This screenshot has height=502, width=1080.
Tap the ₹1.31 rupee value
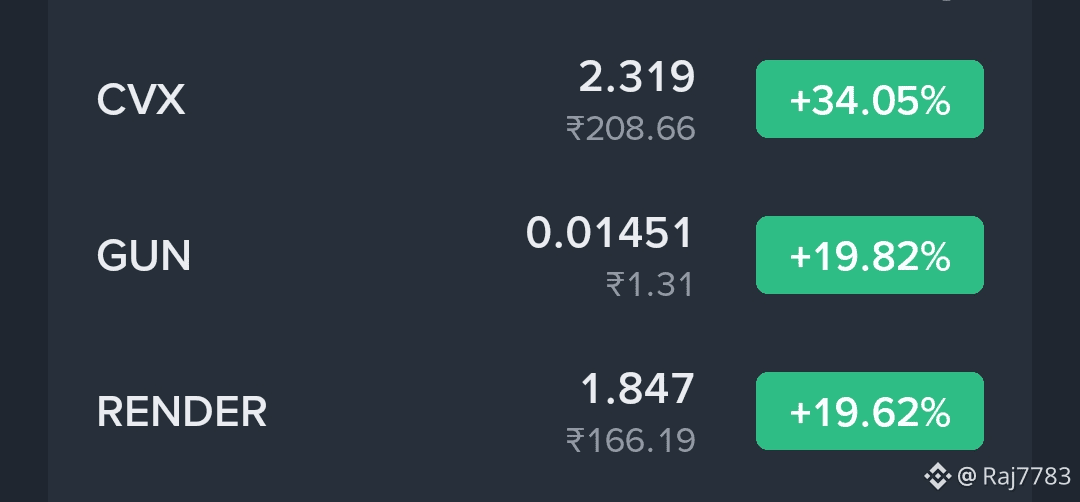649,284
